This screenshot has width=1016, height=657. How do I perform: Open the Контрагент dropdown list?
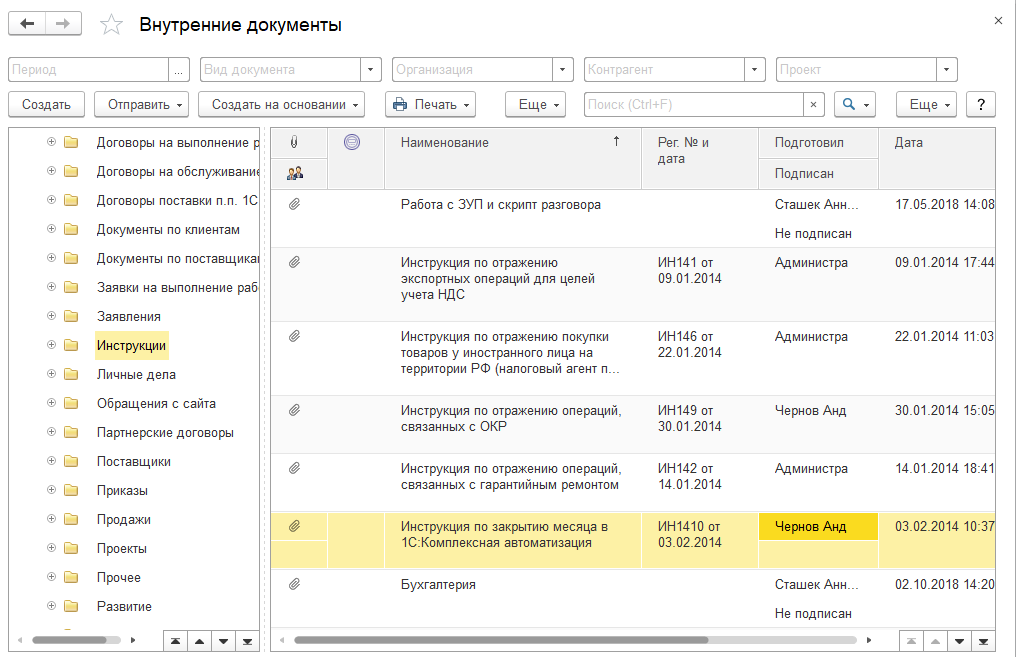pos(756,70)
